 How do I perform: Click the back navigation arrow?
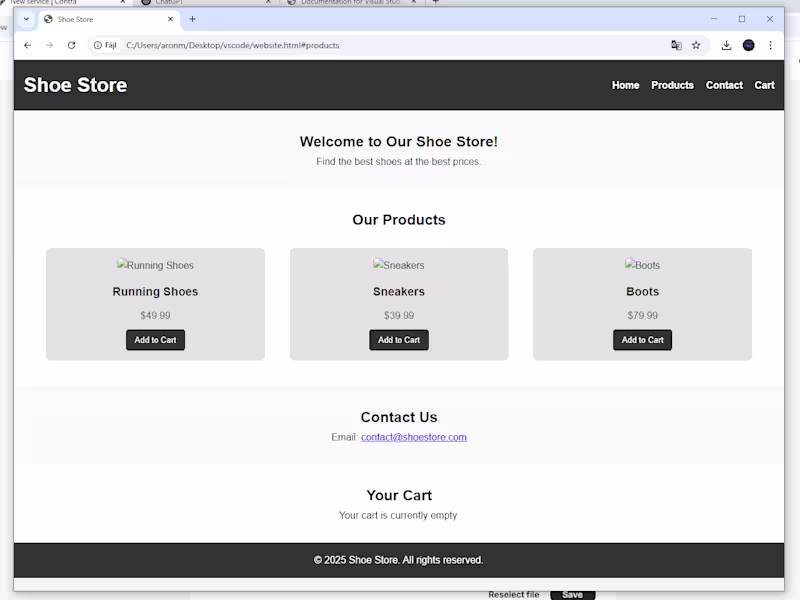27,45
